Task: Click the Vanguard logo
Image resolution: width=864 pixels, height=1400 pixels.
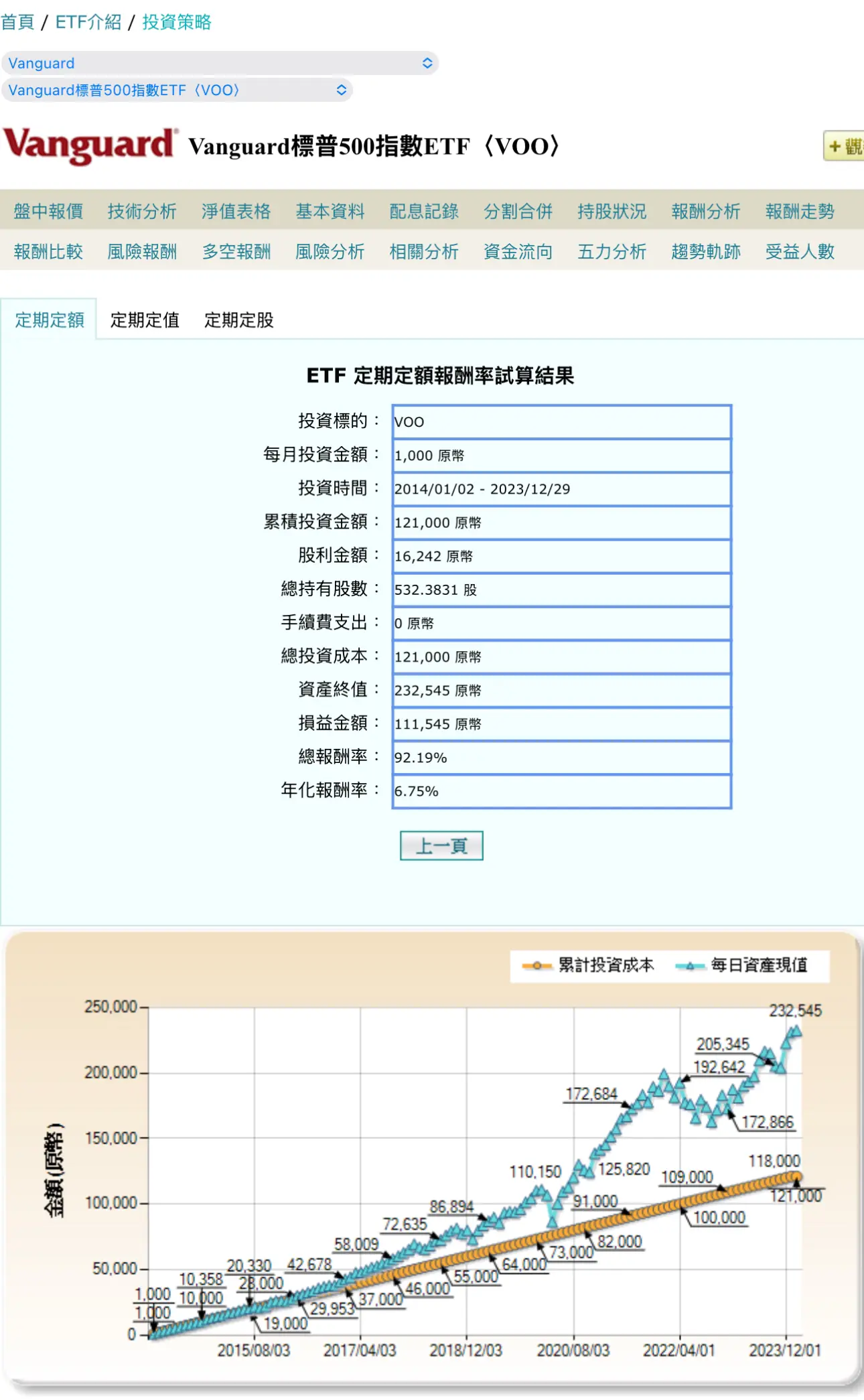Action: click(x=90, y=145)
